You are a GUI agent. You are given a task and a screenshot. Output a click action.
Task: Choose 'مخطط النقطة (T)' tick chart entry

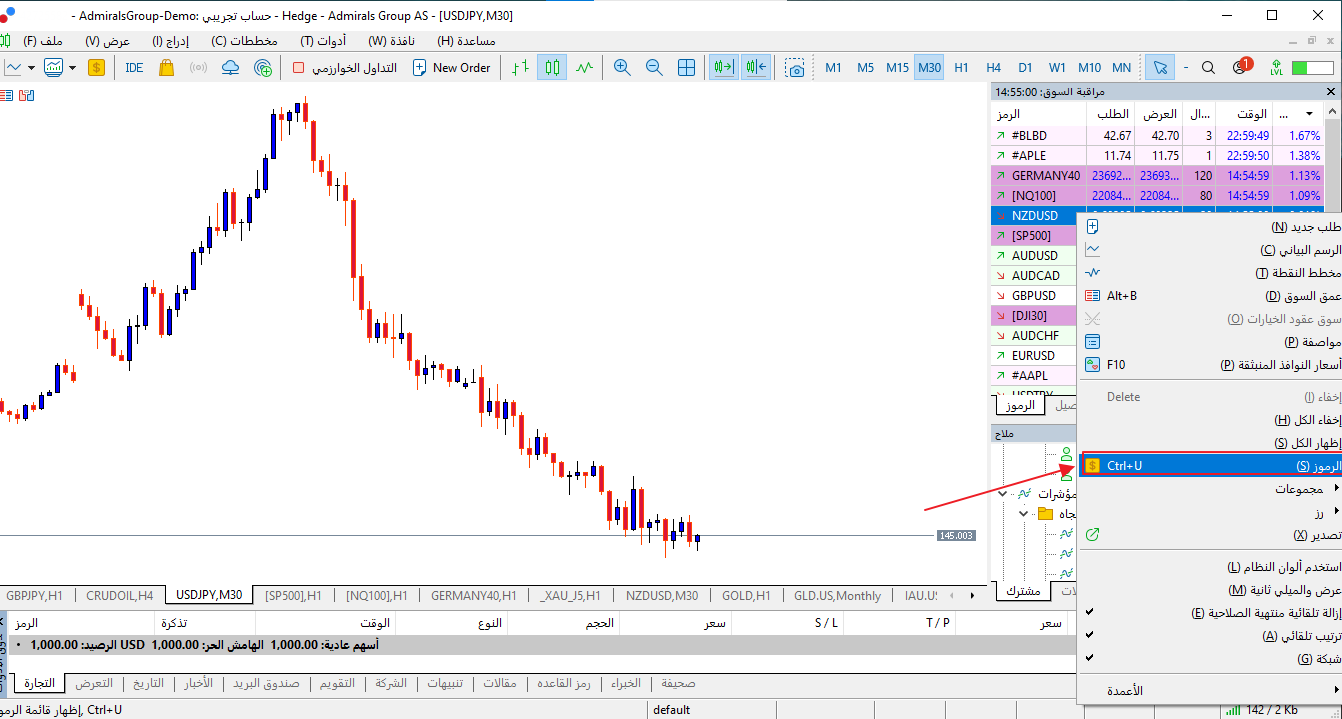1210,273
